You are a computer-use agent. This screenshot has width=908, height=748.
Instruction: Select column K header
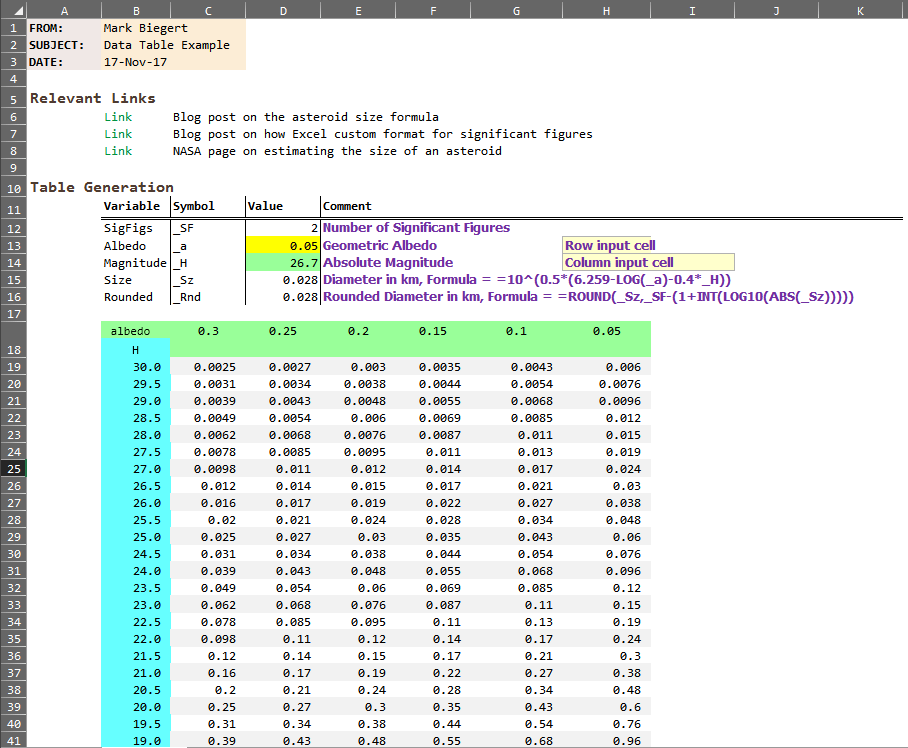(x=858, y=9)
